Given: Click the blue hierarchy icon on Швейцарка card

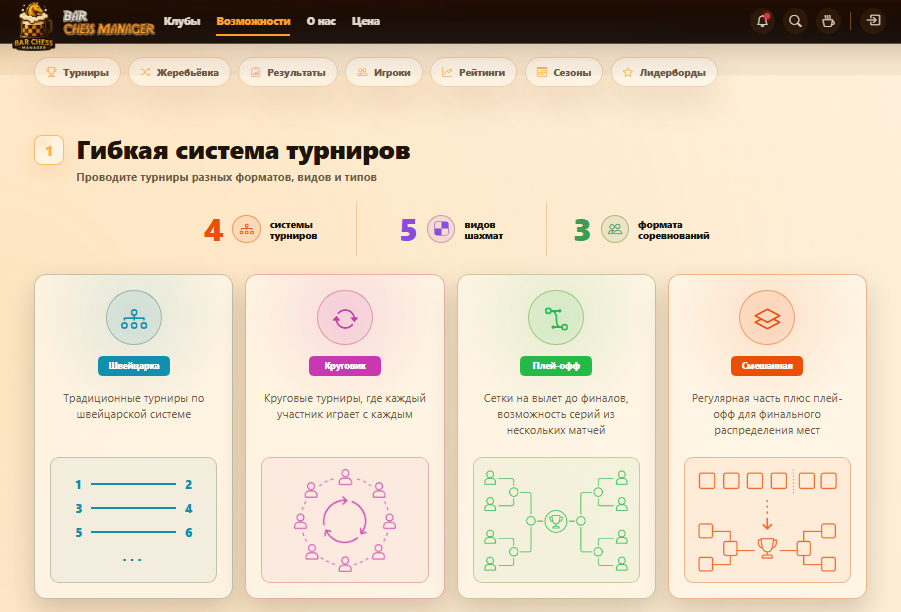Looking at the screenshot, I should (x=134, y=318).
